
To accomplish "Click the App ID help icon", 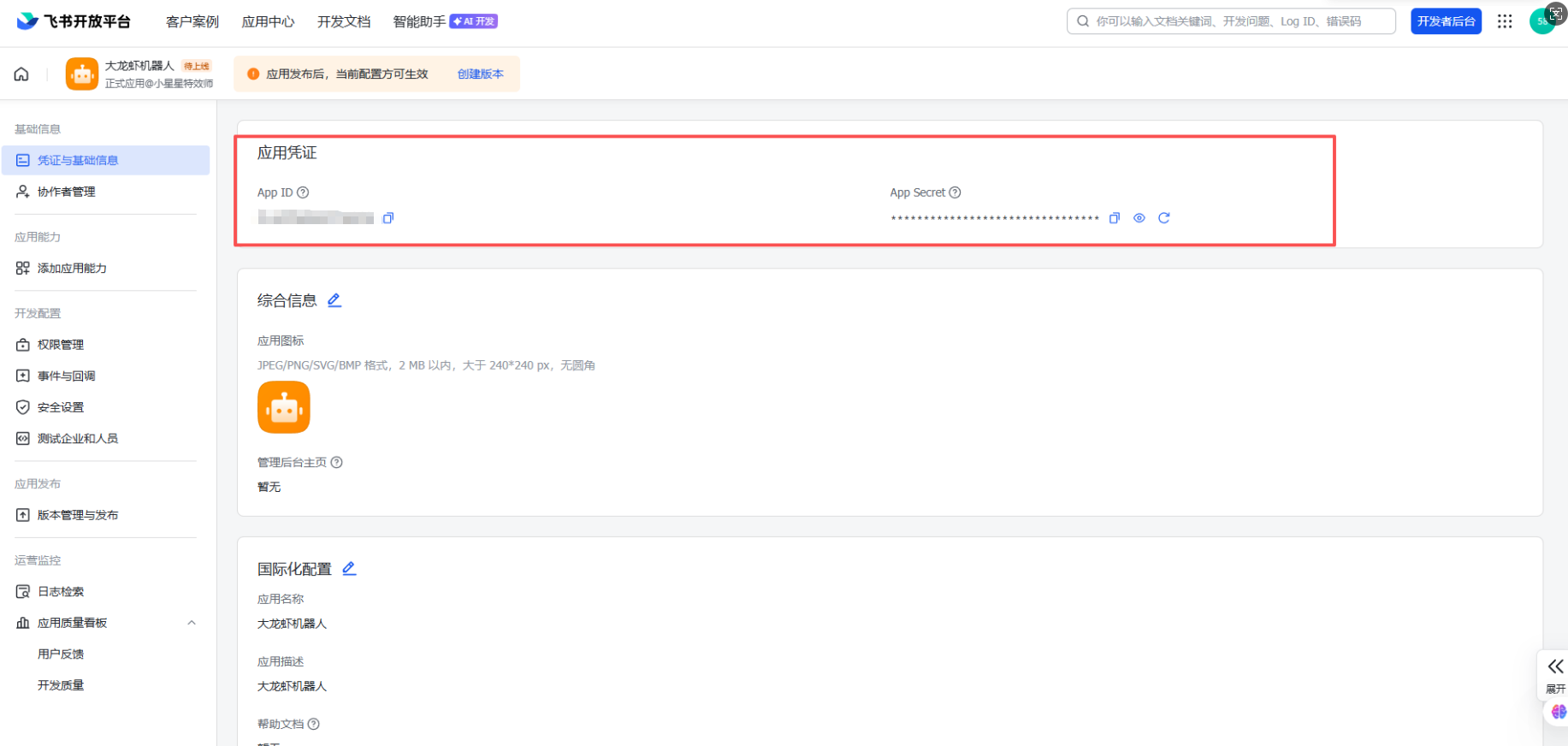I will tap(303, 192).
